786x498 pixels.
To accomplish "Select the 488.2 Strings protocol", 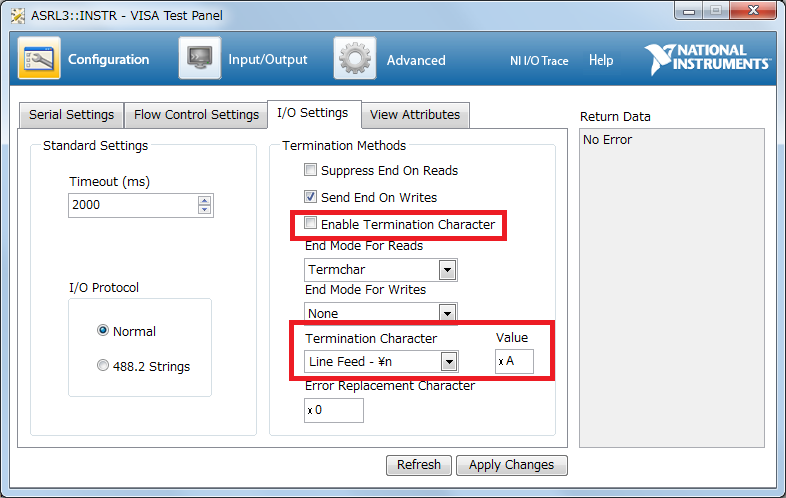I will click(103, 365).
